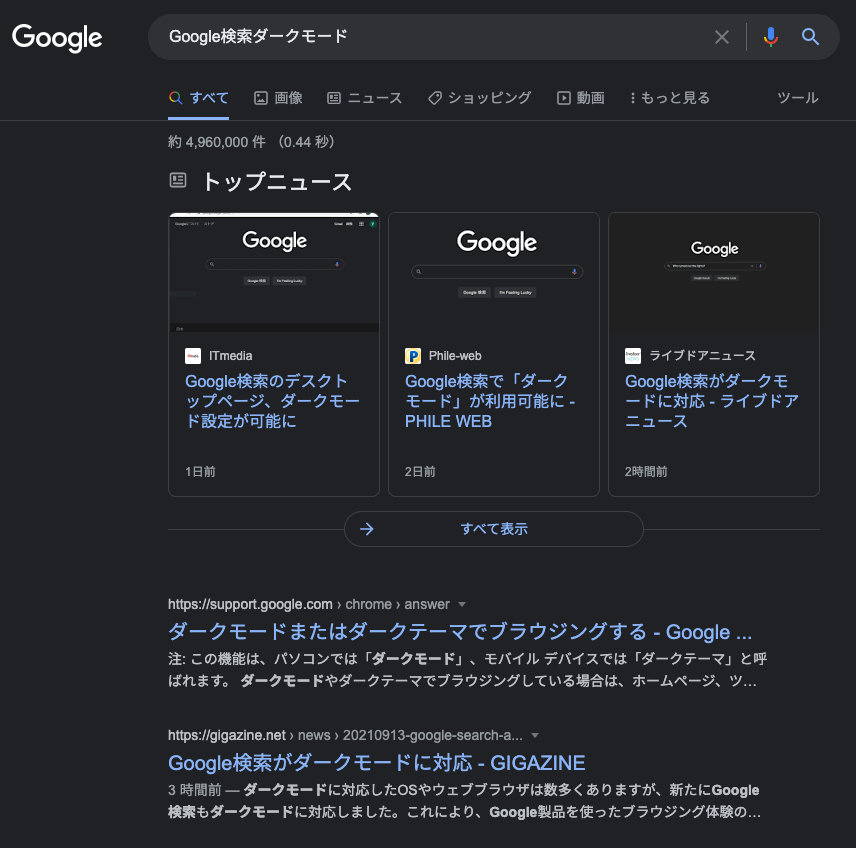This screenshot has height=848, width=856.
Task: Click the 1日前 timestamp on ITmedia card
Action: [200, 472]
